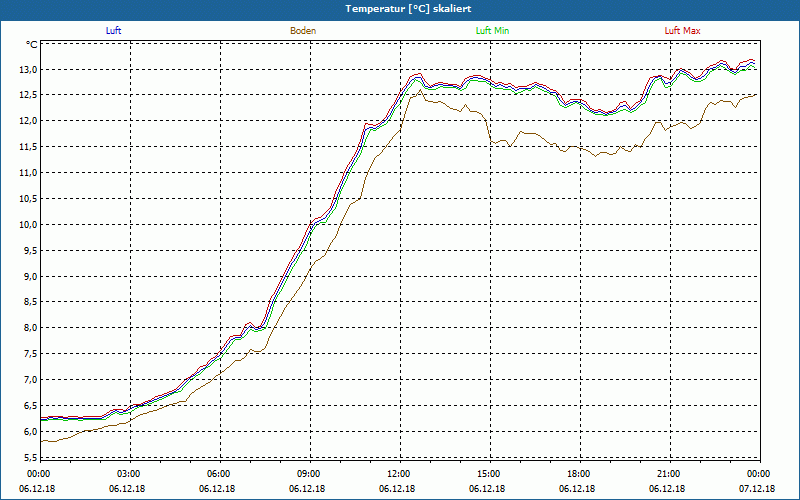The height and width of the screenshot is (500, 800).
Task: Click the '03:00' time axis label
Action: tap(127, 474)
